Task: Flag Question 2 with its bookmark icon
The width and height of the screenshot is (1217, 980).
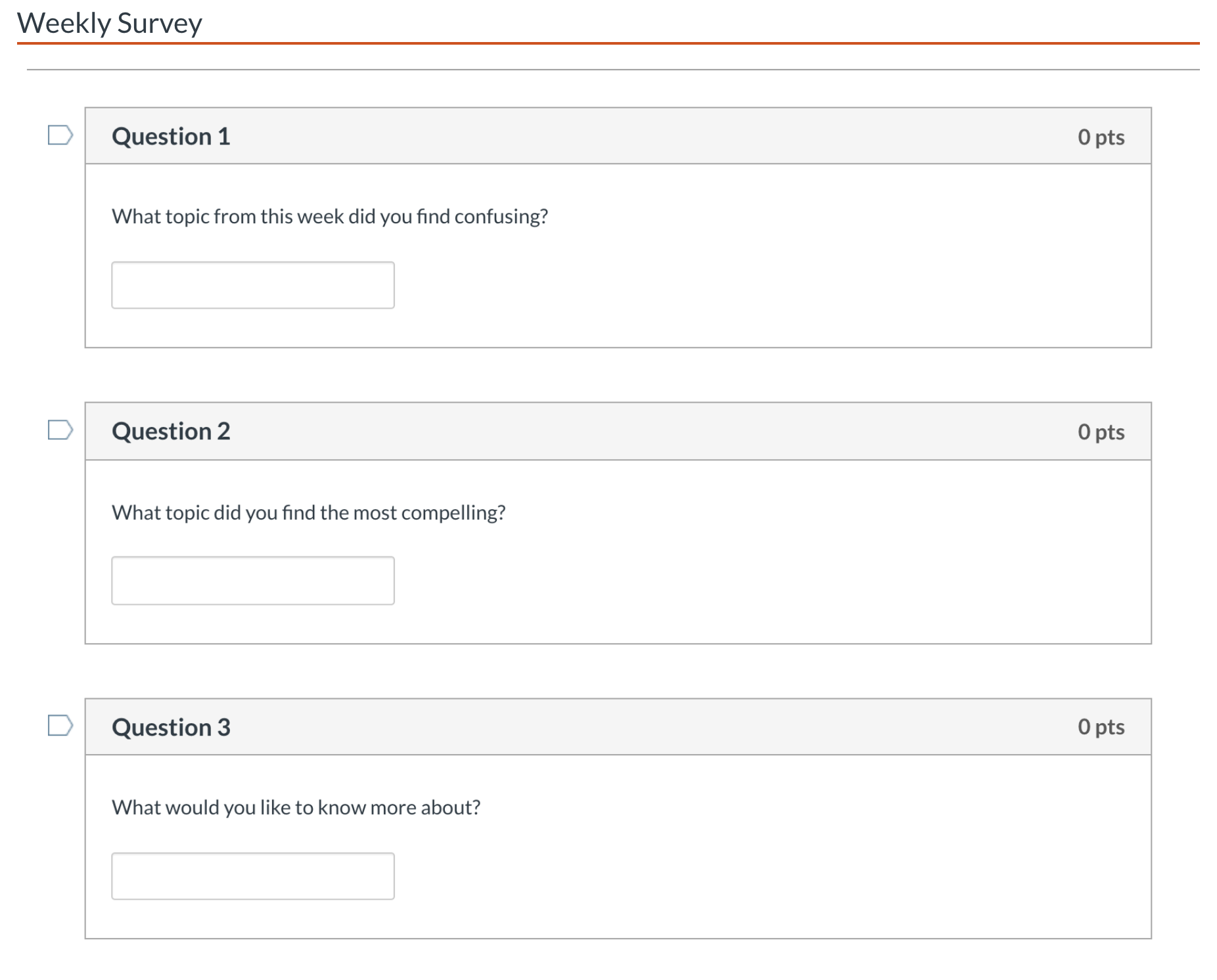Action: (x=60, y=430)
